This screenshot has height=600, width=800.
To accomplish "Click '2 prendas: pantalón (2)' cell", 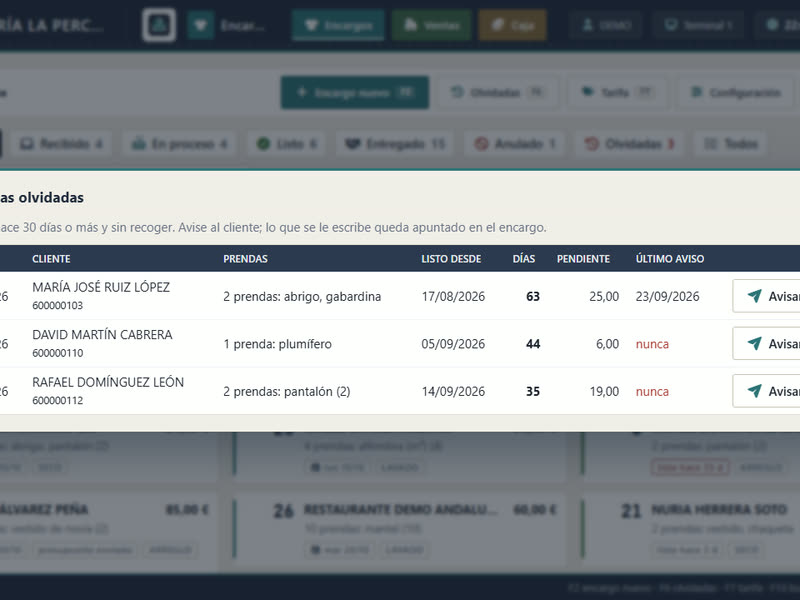I will point(286,391).
